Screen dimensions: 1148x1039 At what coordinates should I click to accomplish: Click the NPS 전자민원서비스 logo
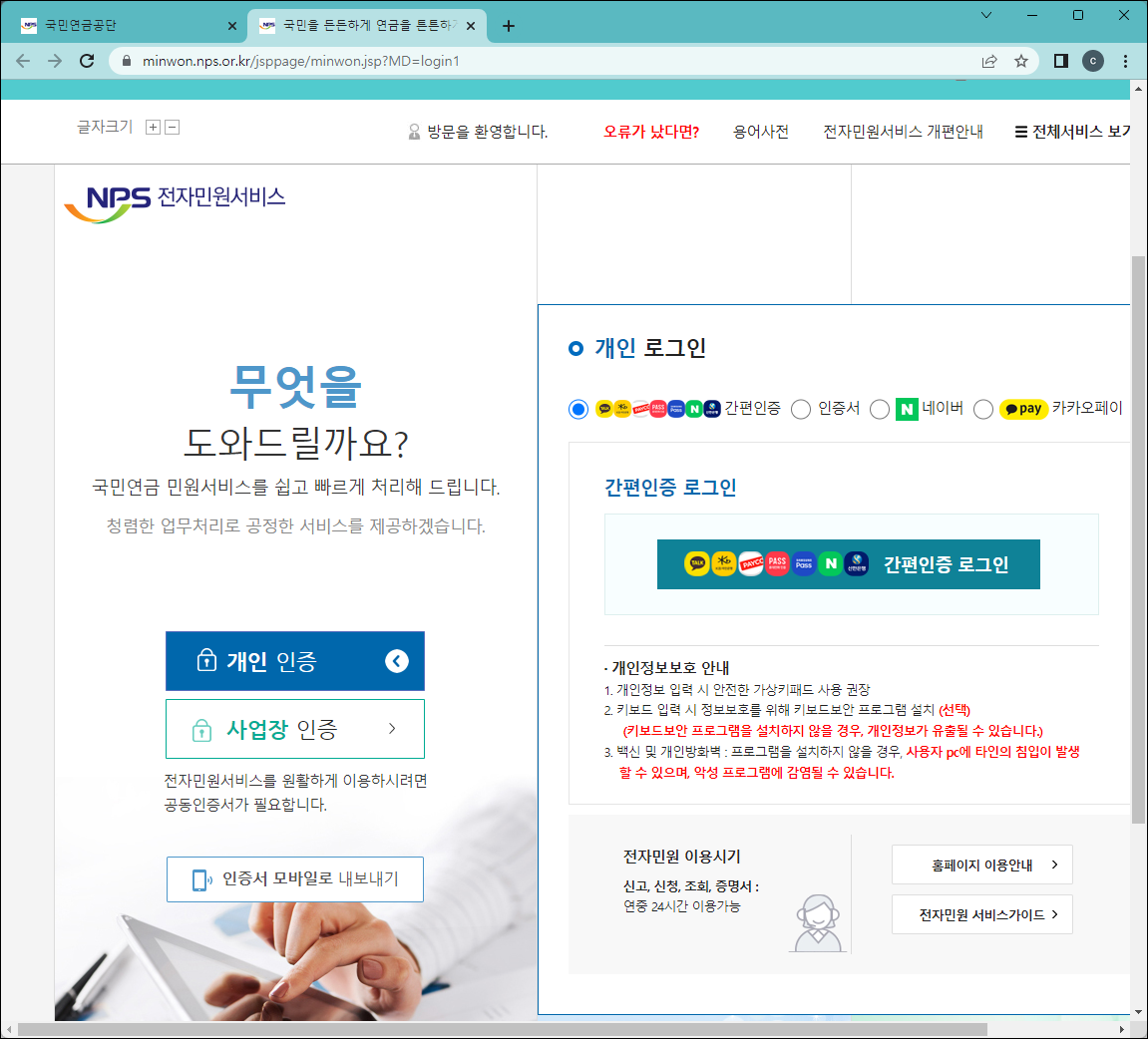coord(173,197)
